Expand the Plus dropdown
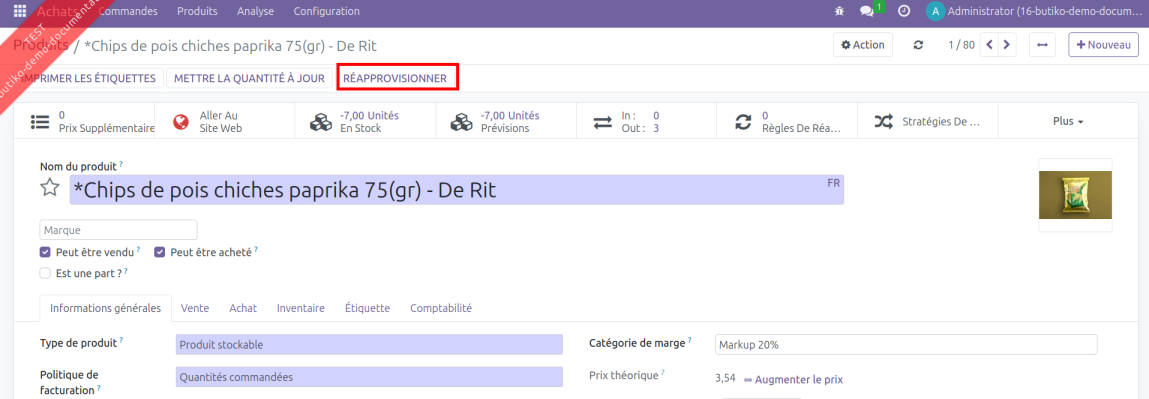 tap(1068, 122)
